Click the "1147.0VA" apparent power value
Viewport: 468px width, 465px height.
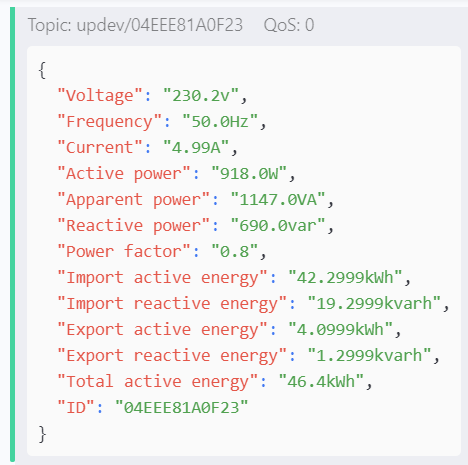(278, 200)
